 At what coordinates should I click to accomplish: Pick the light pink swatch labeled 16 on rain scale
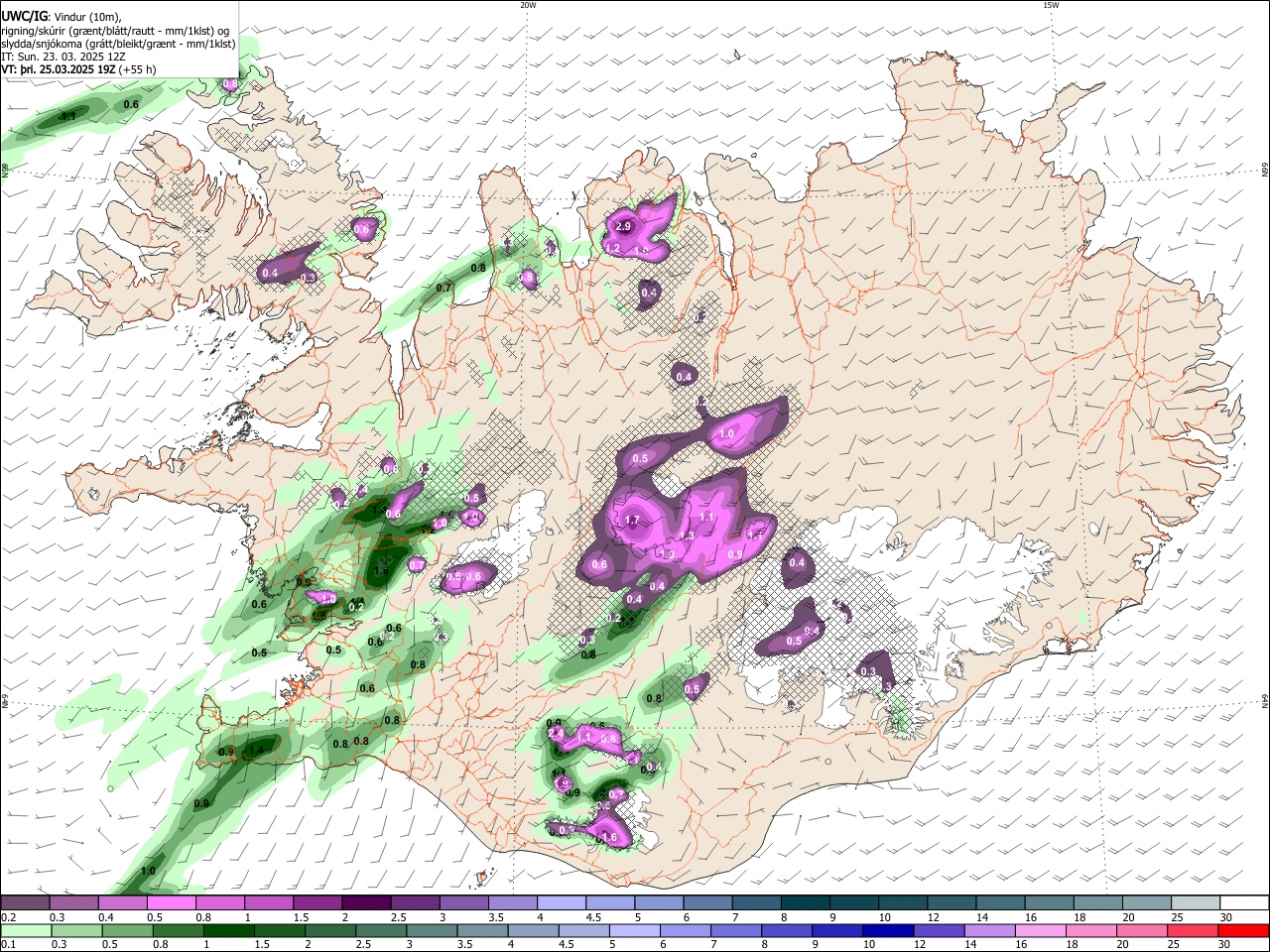tap(1041, 930)
